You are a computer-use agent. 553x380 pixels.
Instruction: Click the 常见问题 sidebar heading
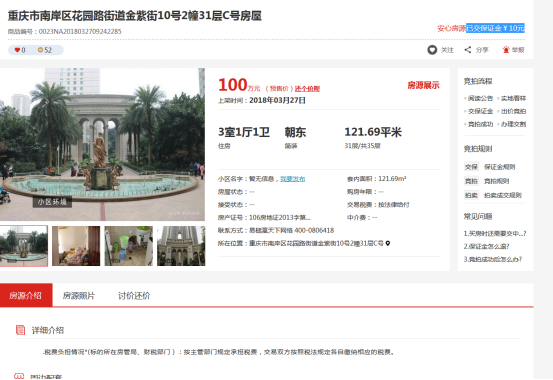point(478,216)
